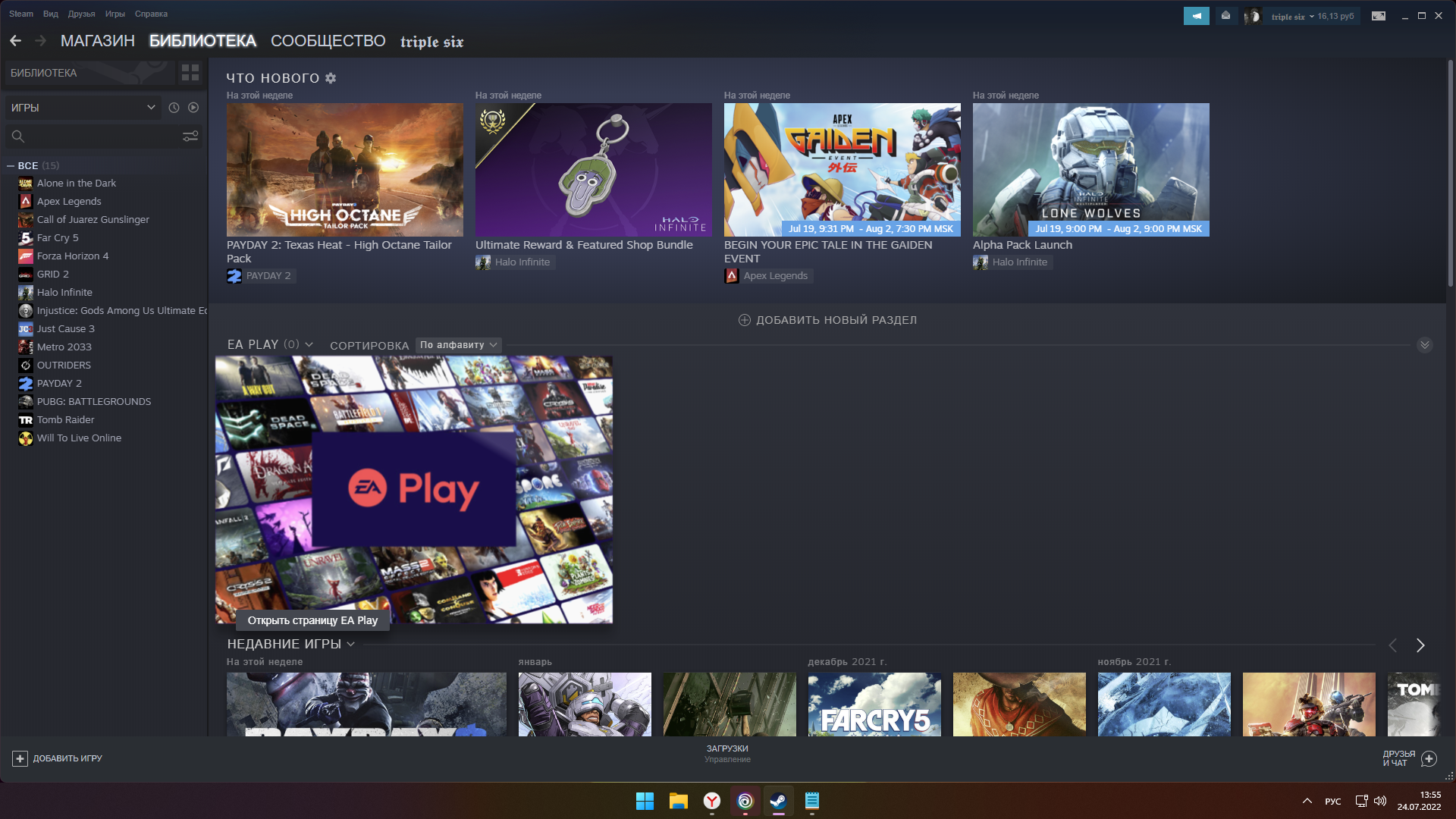Viewport: 1456px width, 819px height.
Task: Go forward with the right arrow
Action: [40, 41]
